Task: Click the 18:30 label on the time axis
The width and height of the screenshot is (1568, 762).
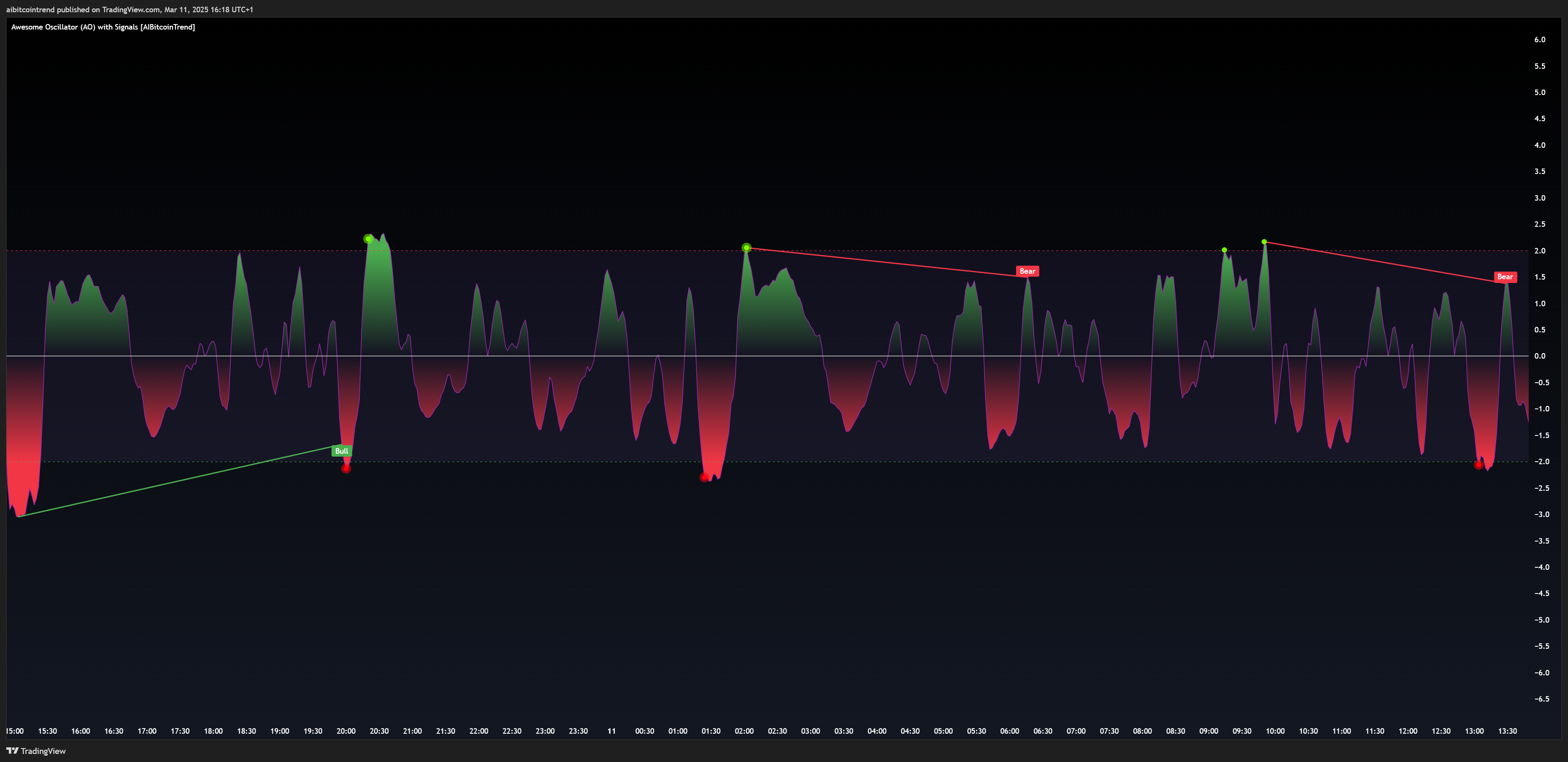Action: tap(247, 731)
